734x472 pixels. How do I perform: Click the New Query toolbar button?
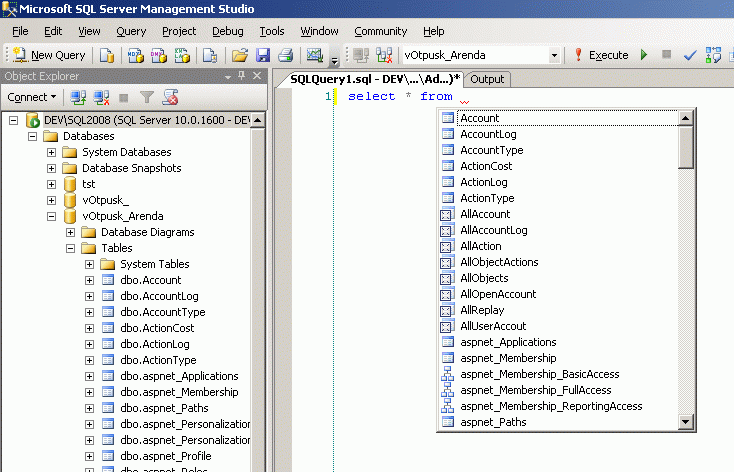(x=49, y=55)
